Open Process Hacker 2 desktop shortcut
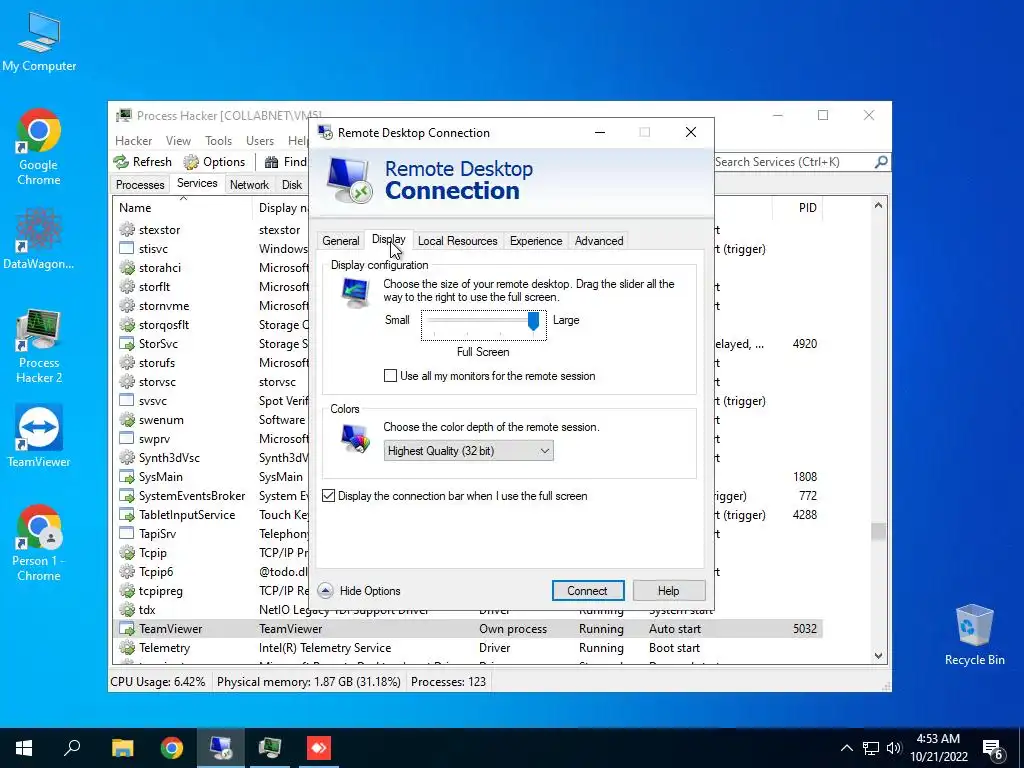1024x768 pixels. (x=39, y=347)
